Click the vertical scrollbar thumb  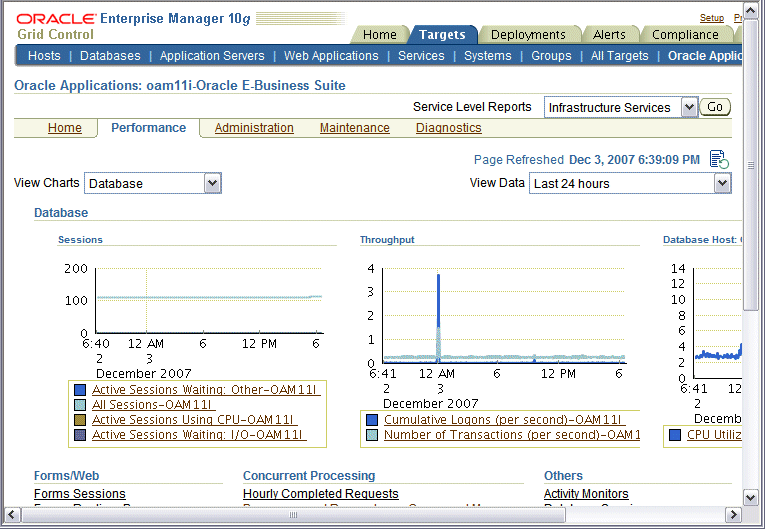pos(750,165)
